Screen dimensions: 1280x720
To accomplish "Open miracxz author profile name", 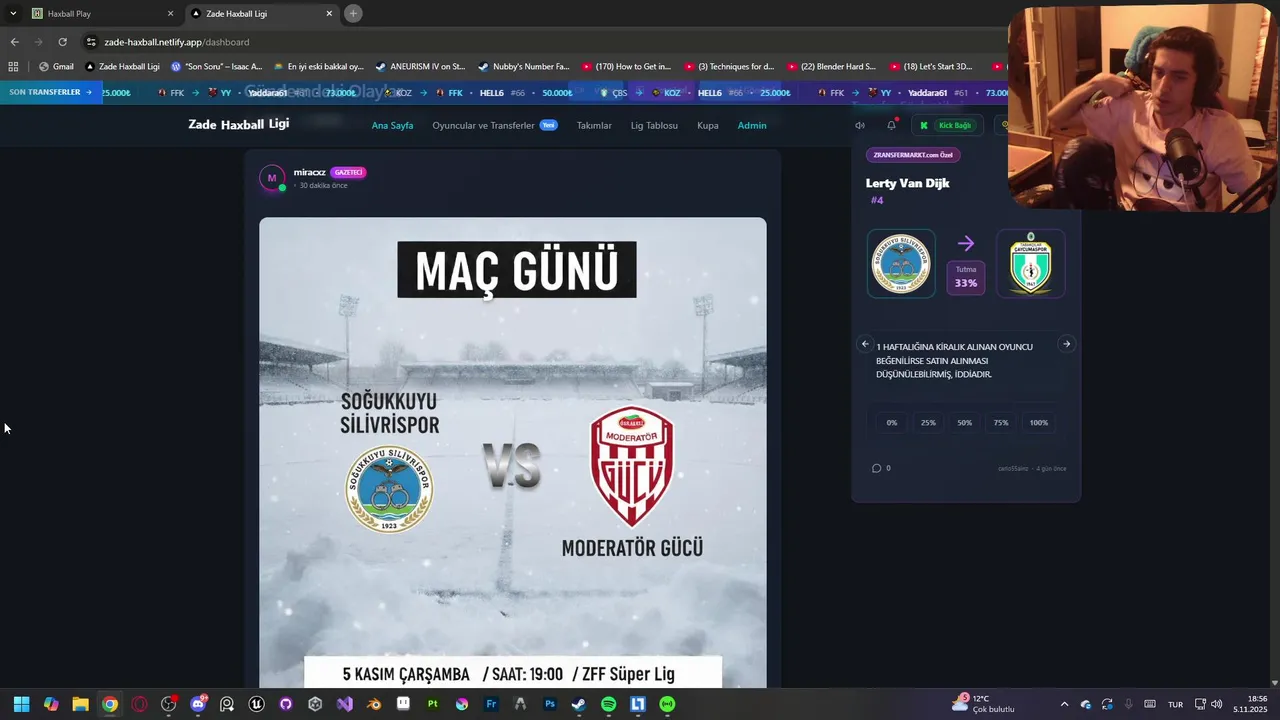I will coord(310,172).
